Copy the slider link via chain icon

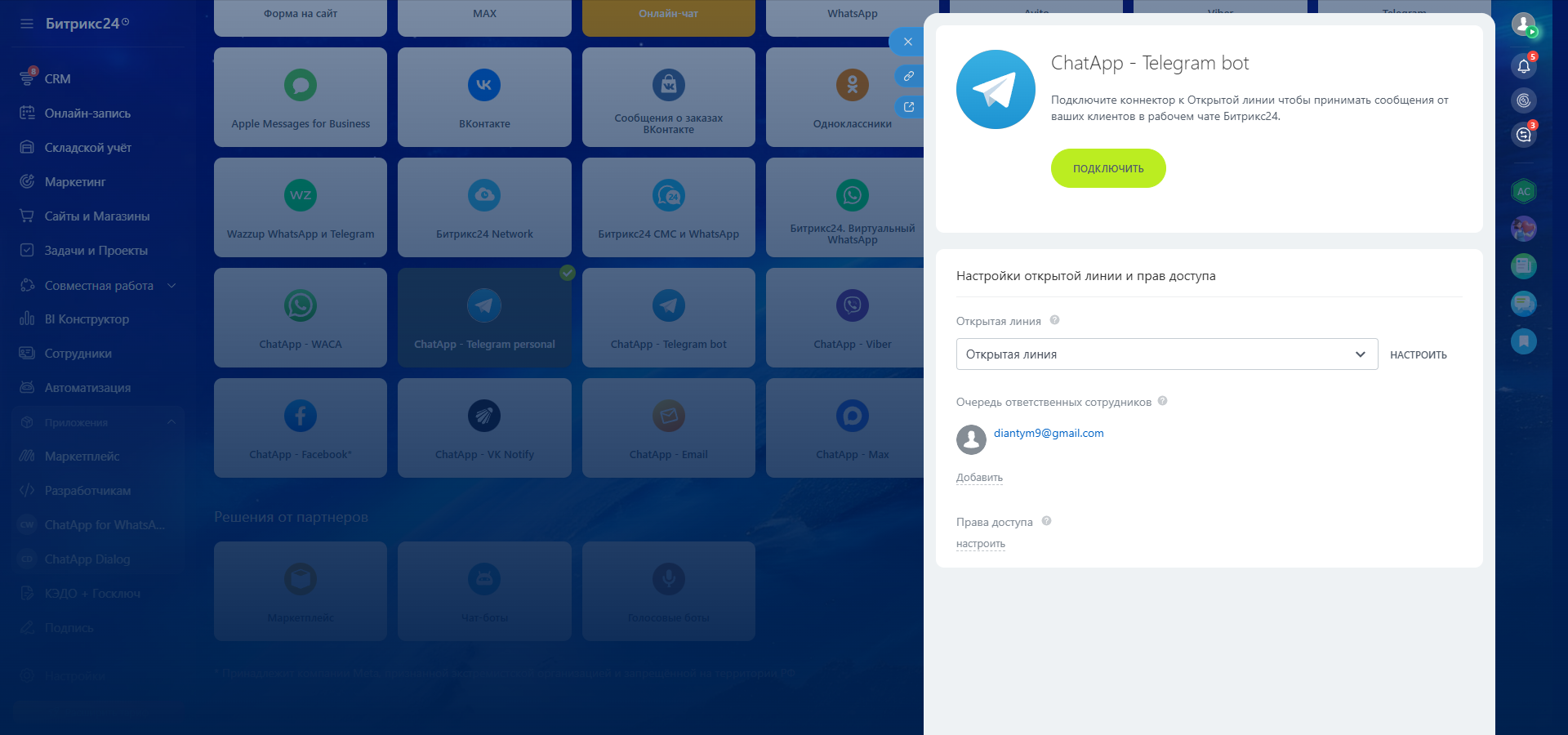tap(908, 76)
